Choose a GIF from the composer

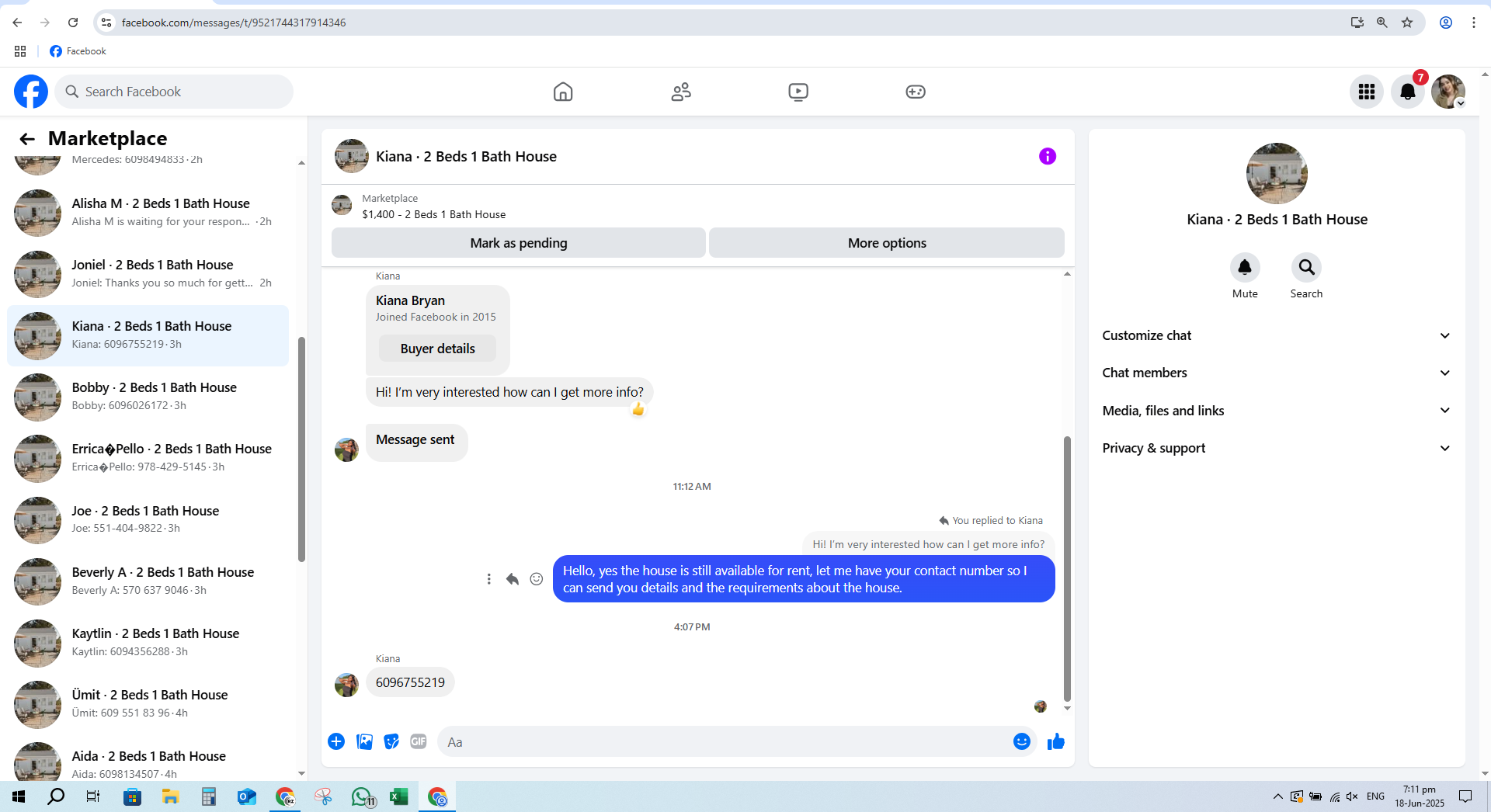[419, 741]
